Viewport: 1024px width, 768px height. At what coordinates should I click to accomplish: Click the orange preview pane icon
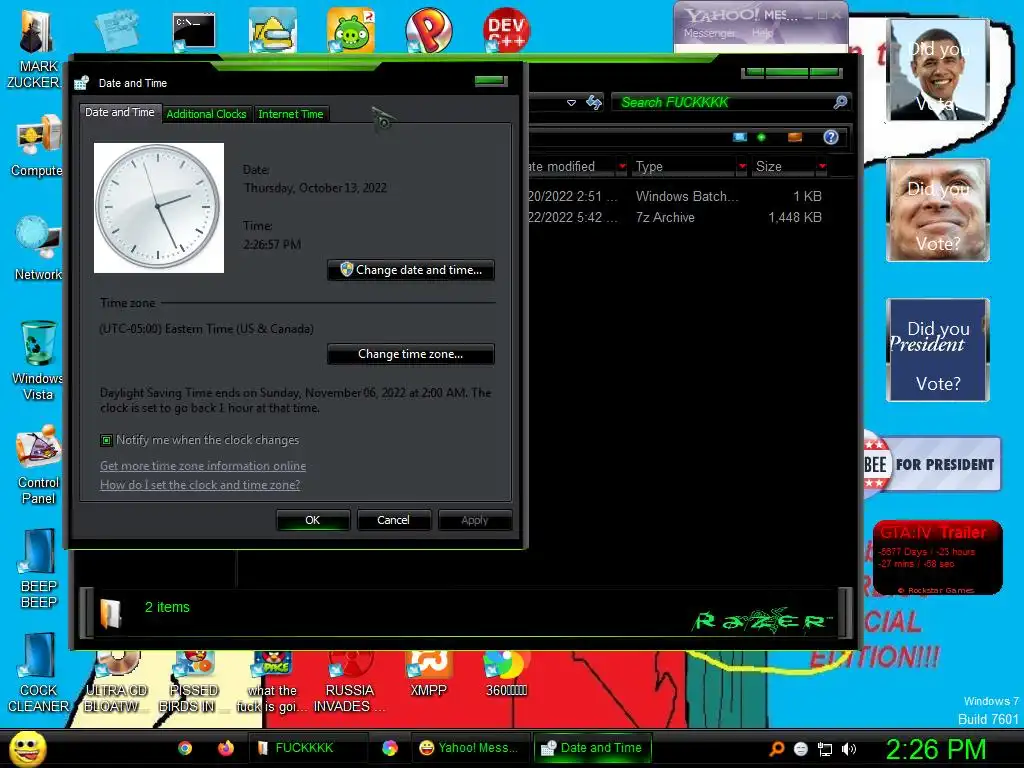[795, 137]
